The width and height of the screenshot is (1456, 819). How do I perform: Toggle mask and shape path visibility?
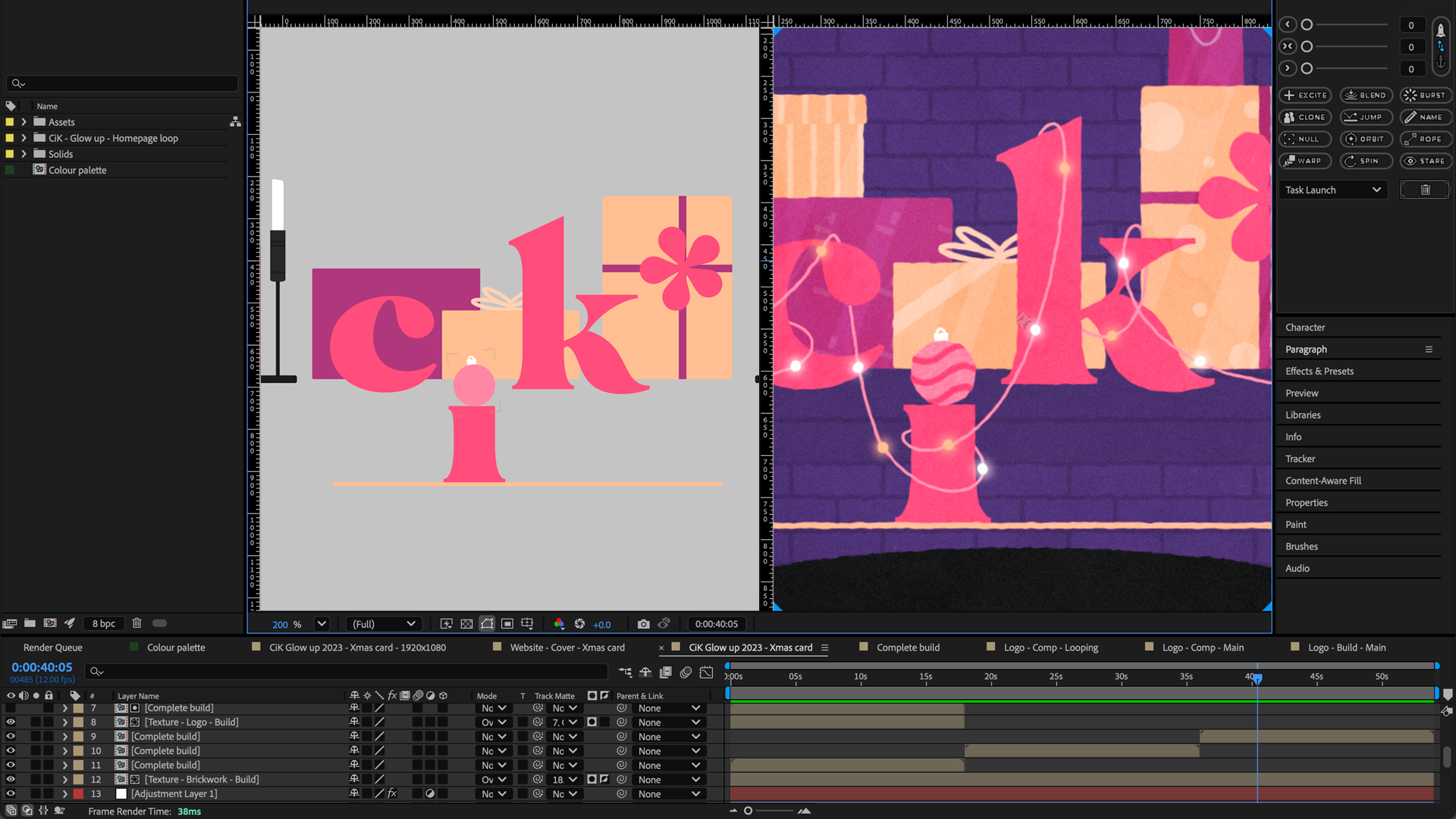coord(487,624)
